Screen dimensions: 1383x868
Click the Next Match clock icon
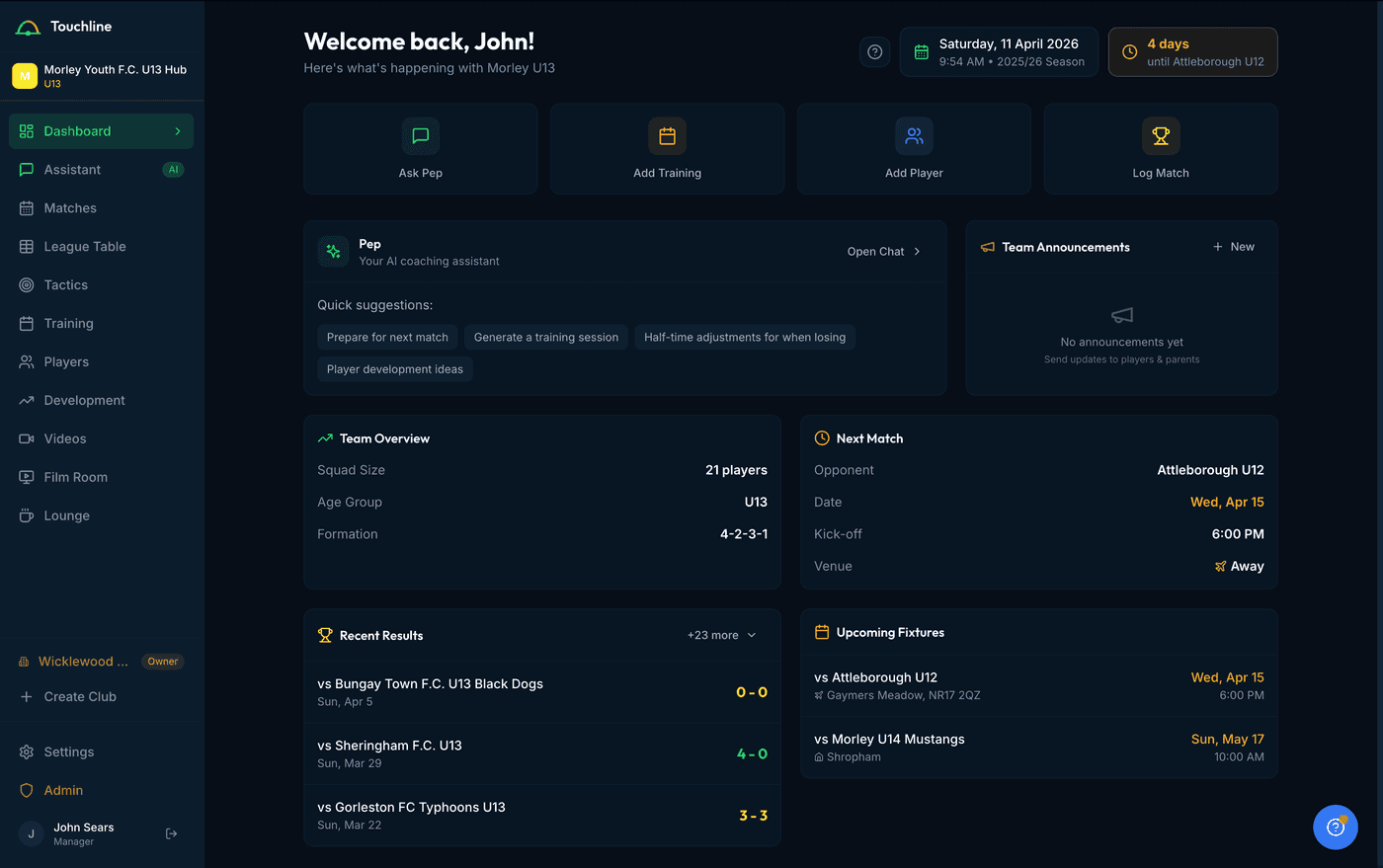[x=822, y=438]
